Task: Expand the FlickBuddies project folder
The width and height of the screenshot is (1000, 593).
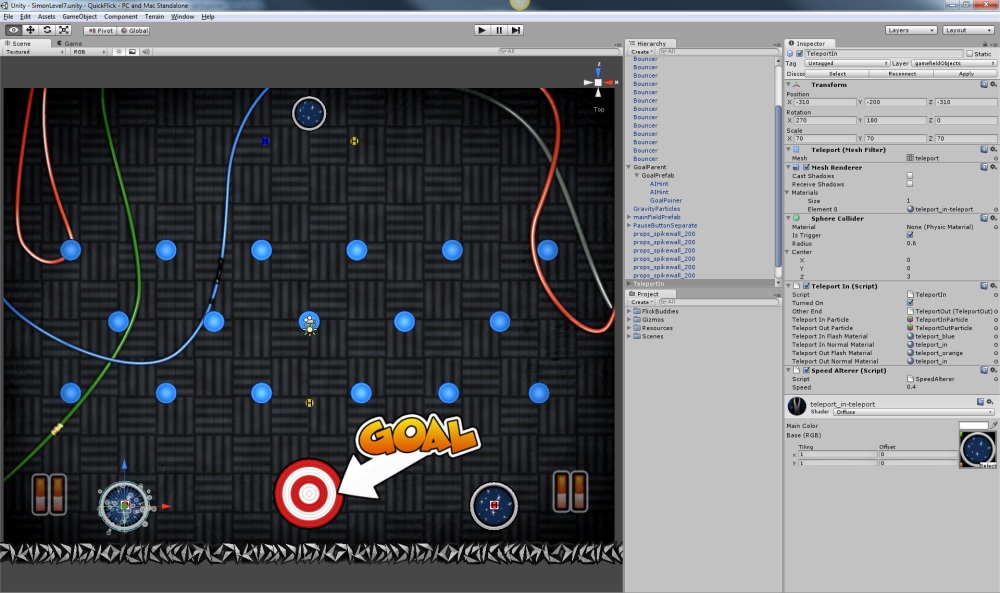Action: [629, 311]
